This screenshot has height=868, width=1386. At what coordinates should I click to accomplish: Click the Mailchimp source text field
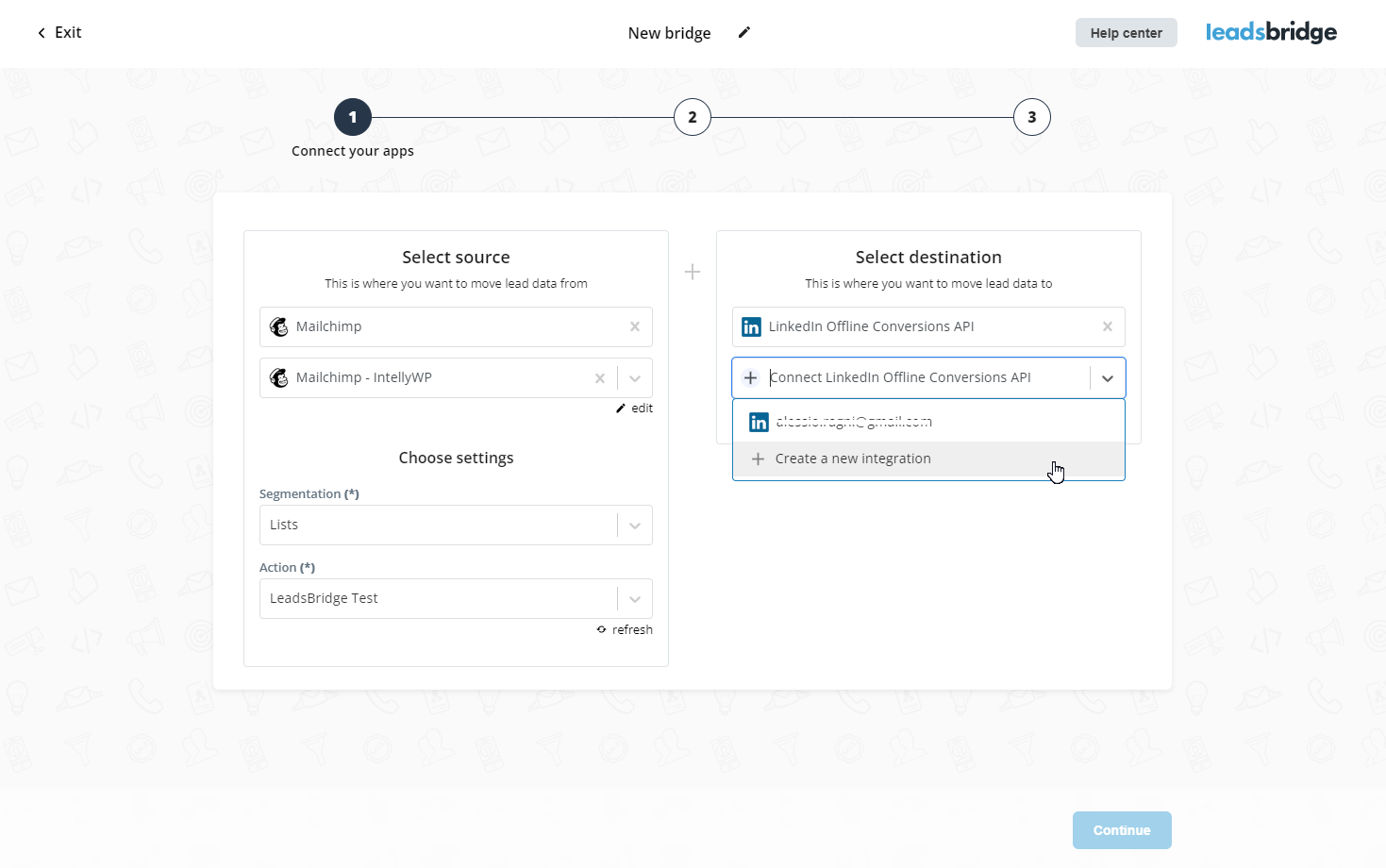point(456,326)
